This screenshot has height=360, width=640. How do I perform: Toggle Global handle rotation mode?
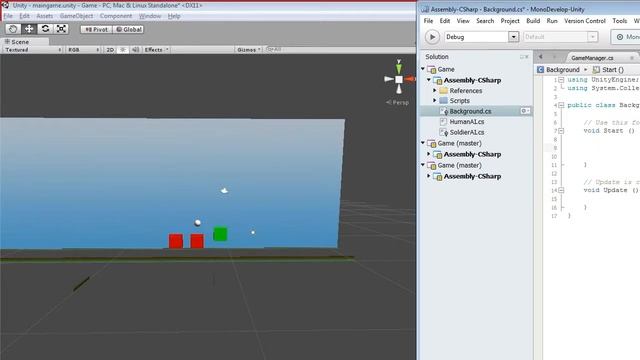click(128, 29)
